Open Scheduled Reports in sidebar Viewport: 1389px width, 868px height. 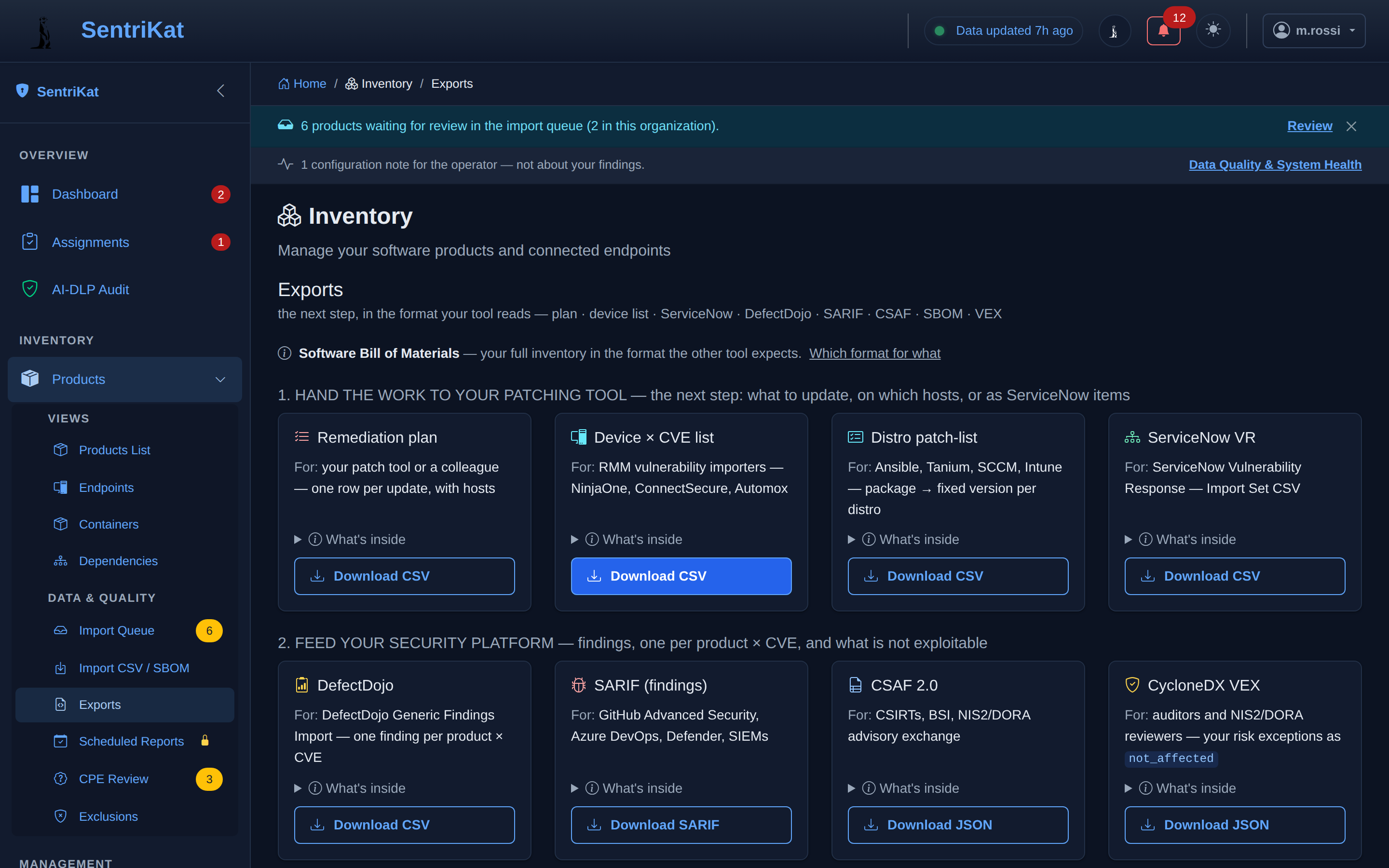pos(124,741)
